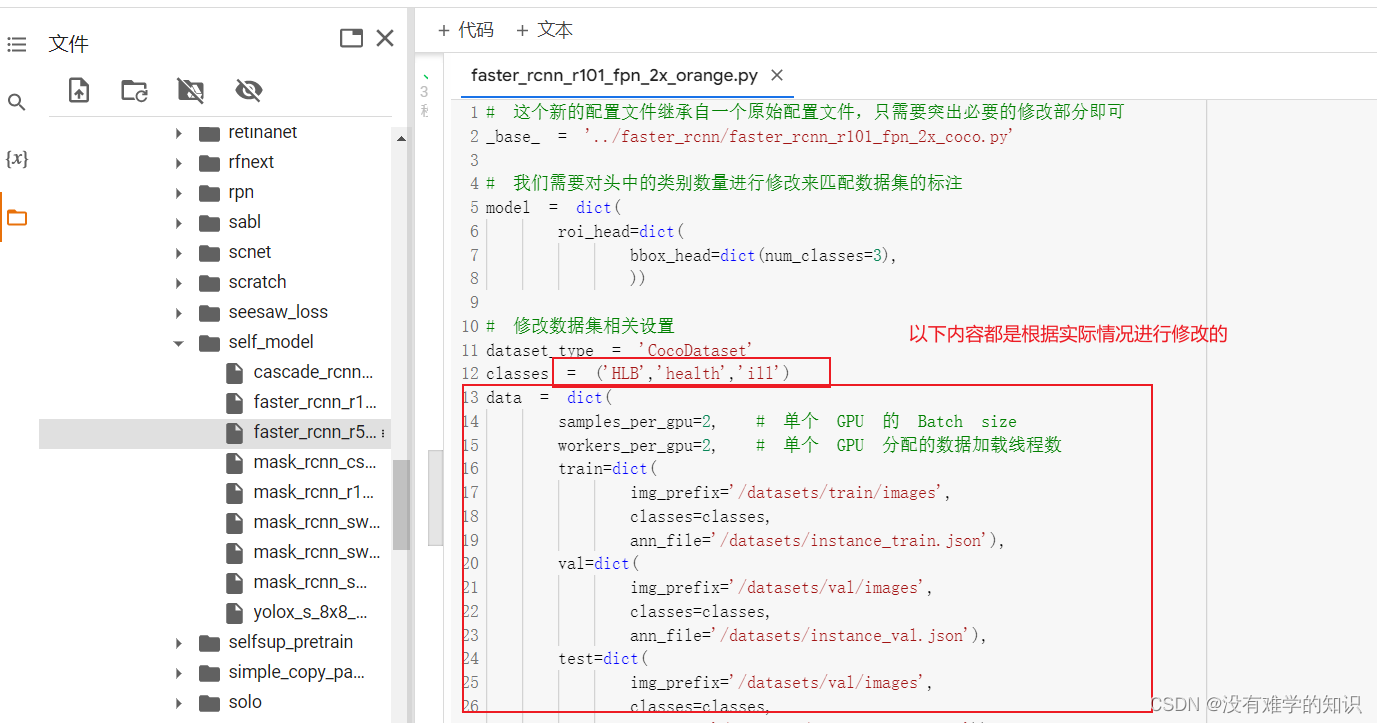Click the roi_head=dict( text on line 6

pyautogui.click(x=619, y=231)
